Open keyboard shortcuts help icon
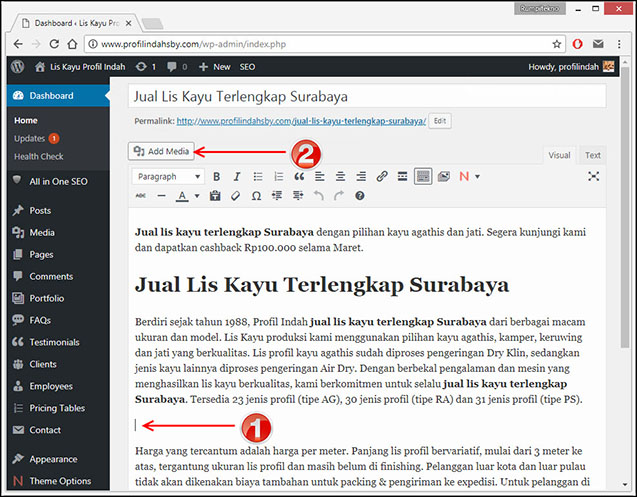 click(x=360, y=196)
